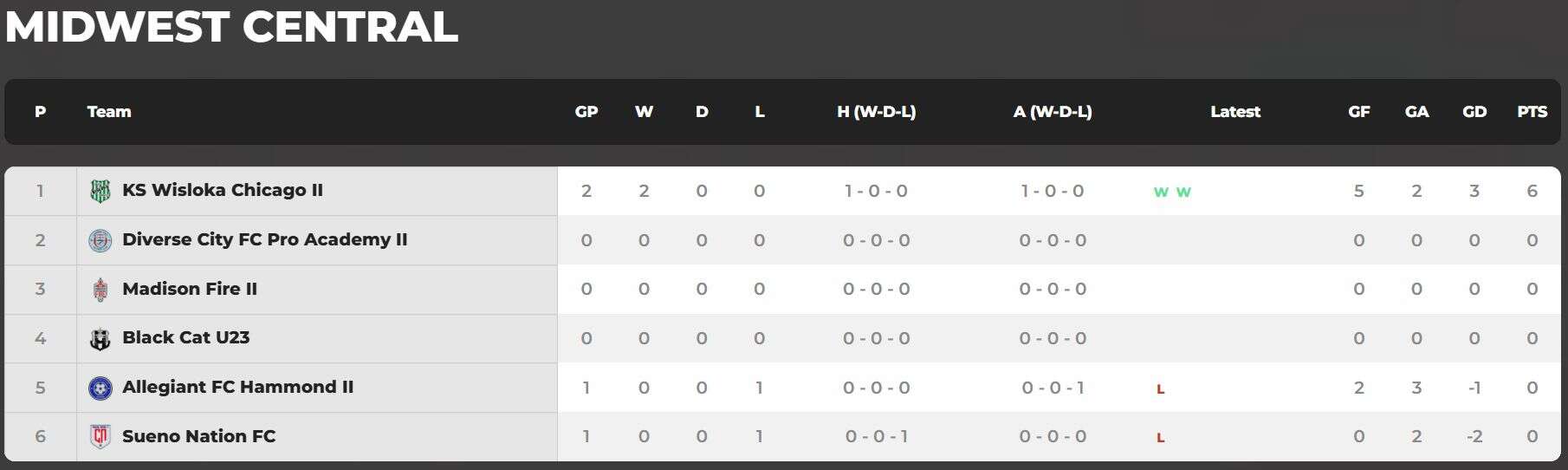Click the Latest column header
1568x470 pixels.
[1235, 111]
